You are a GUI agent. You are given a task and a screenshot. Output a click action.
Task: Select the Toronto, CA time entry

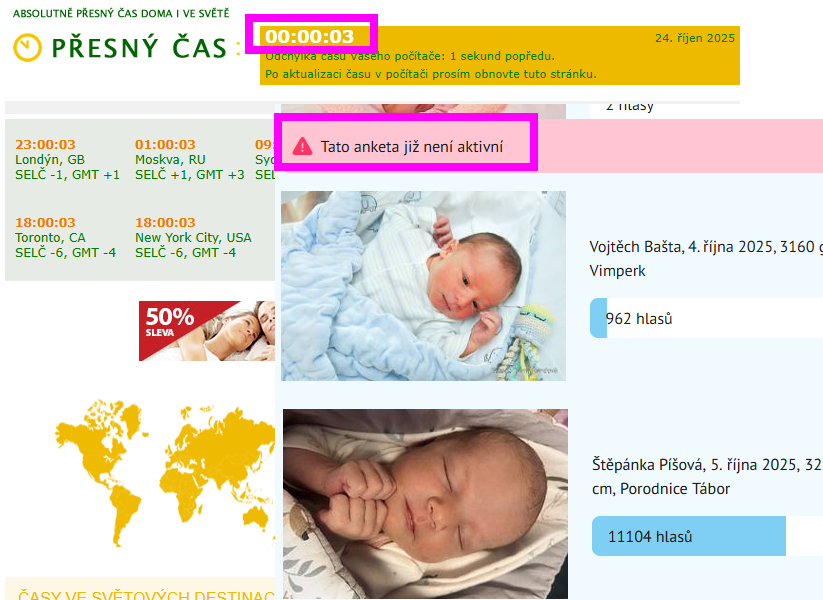point(50,238)
